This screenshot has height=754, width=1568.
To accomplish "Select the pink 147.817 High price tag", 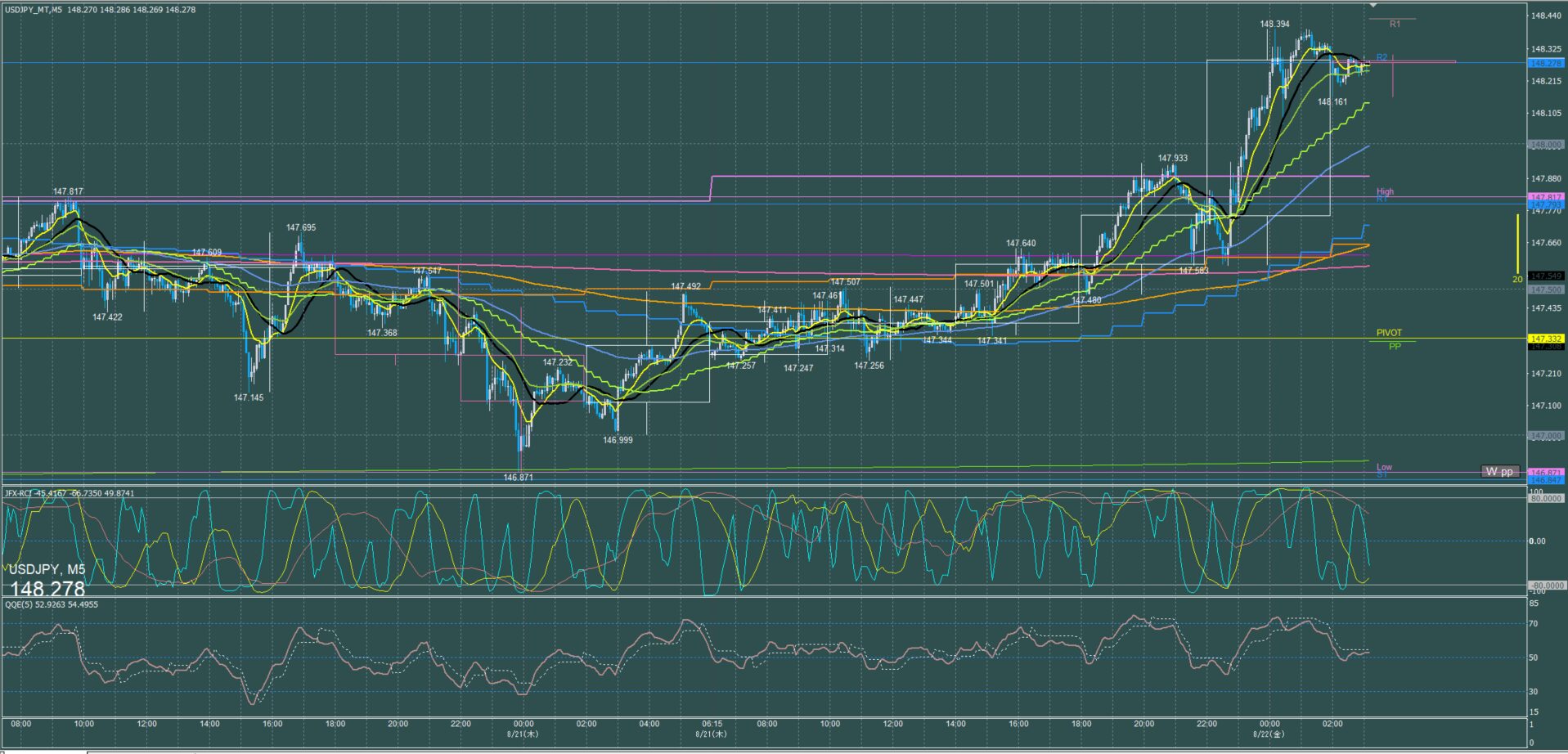I will pyautogui.click(x=1545, y=197).
